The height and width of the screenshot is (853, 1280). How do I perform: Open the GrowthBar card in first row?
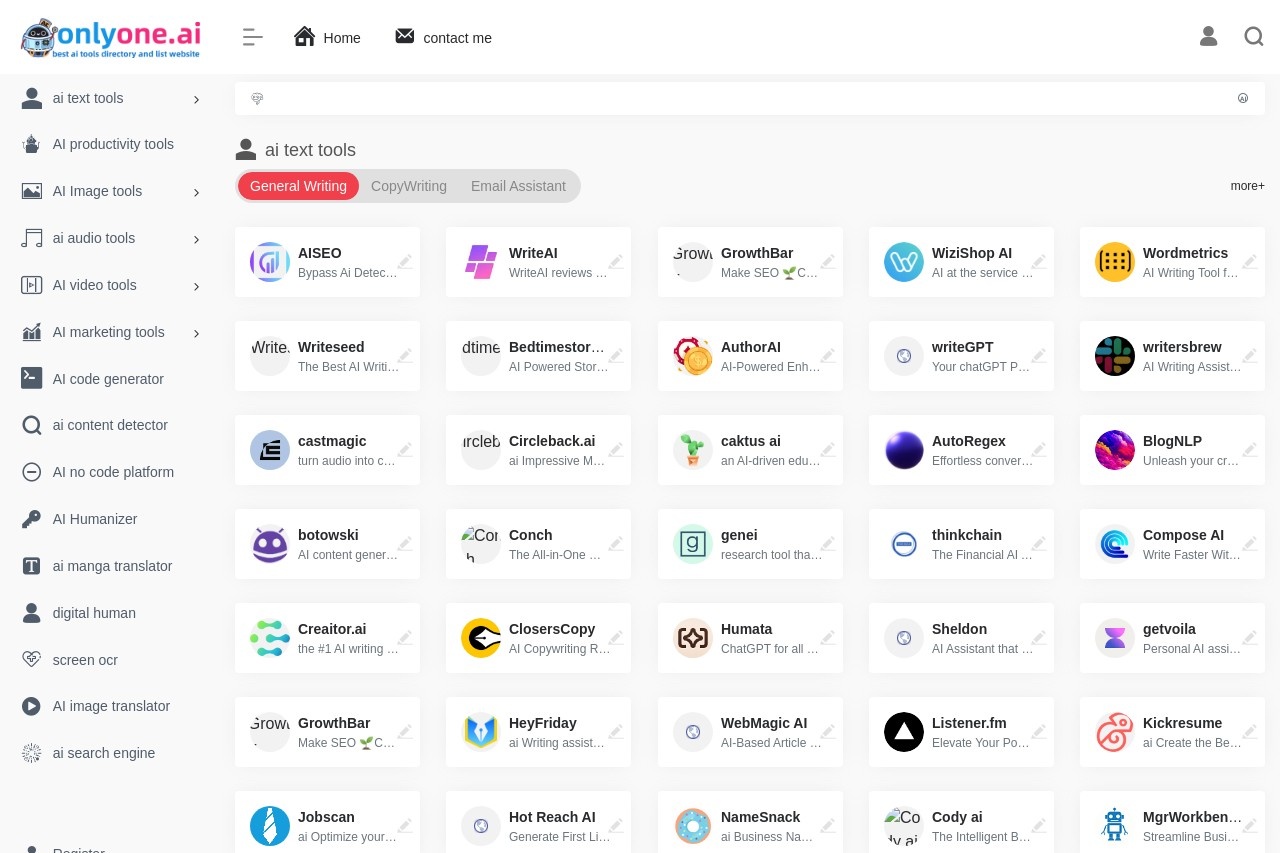tap(750, 262)
